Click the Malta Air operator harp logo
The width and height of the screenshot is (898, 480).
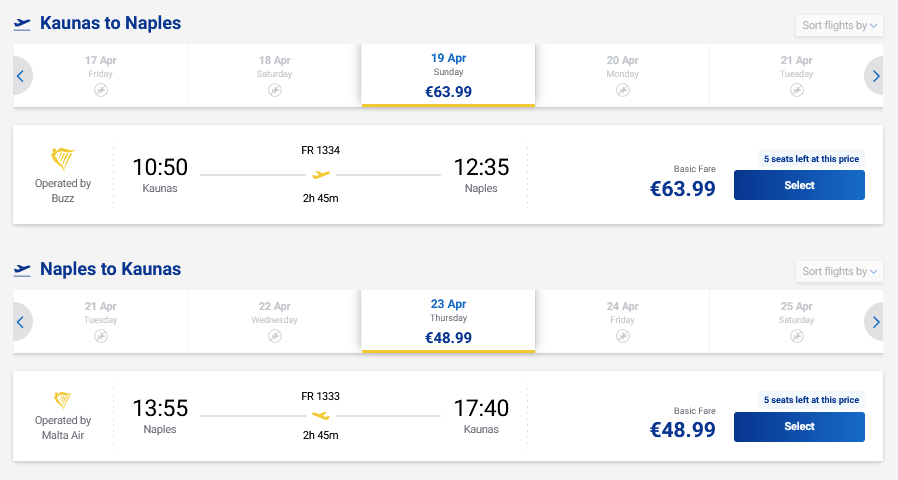coord(63,402)
